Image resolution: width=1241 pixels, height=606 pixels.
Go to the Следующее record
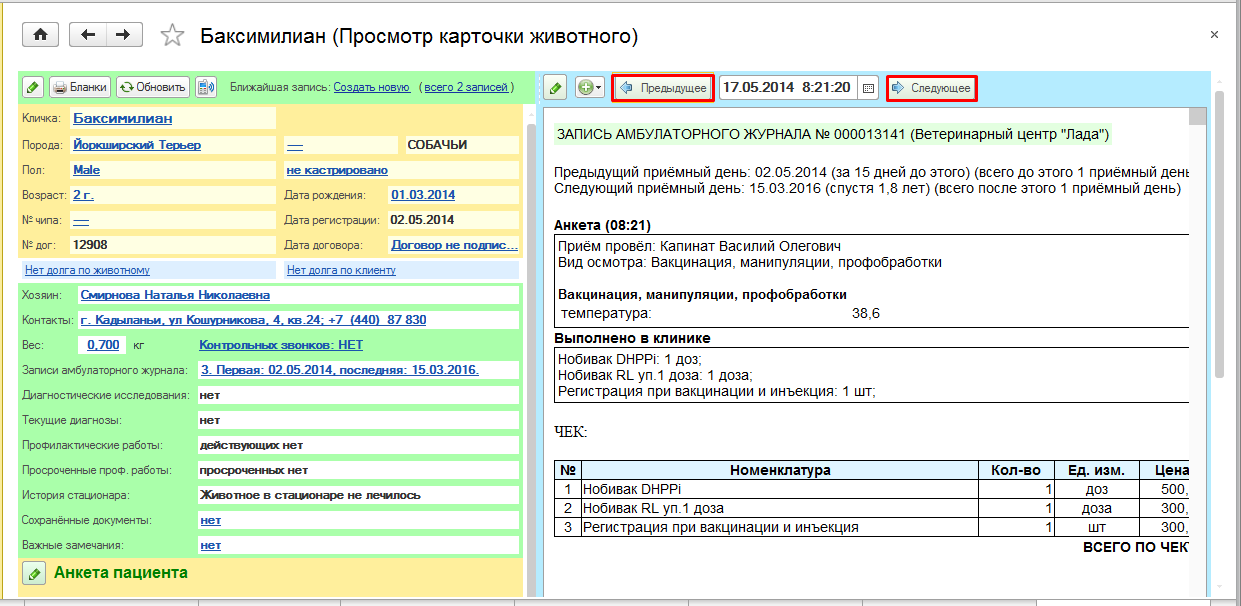(931, 88)
